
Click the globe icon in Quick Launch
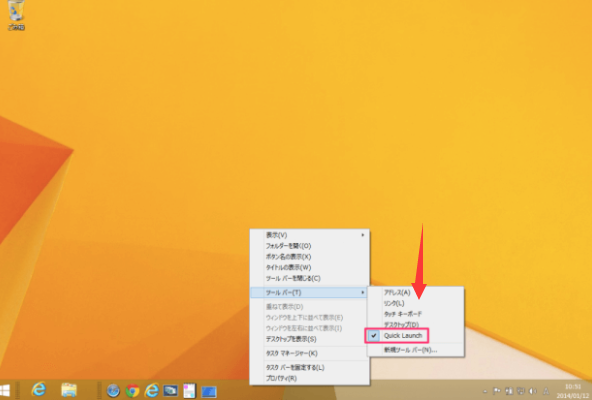113,391
